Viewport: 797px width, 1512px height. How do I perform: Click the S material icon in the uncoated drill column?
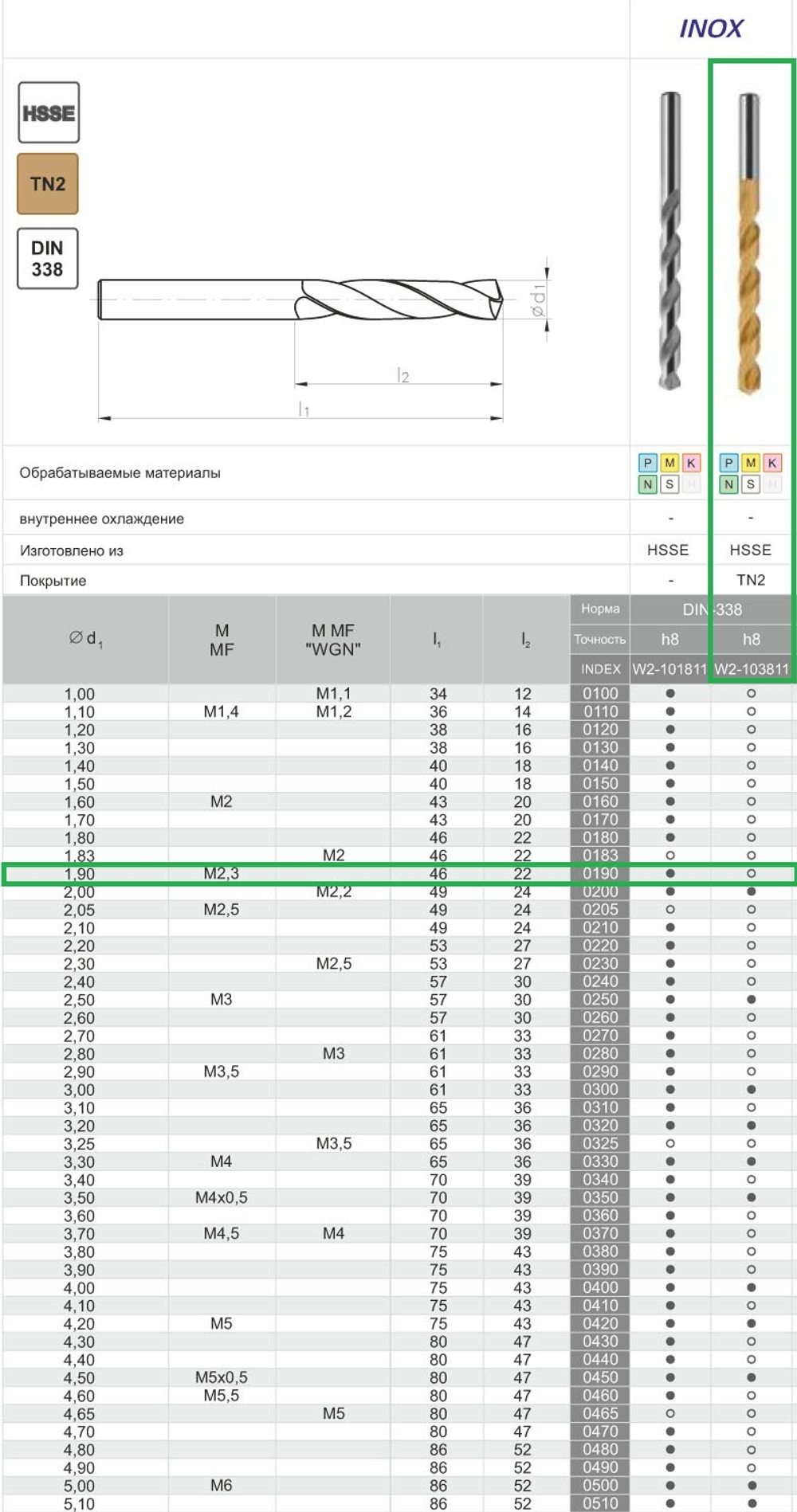(669, 484)
